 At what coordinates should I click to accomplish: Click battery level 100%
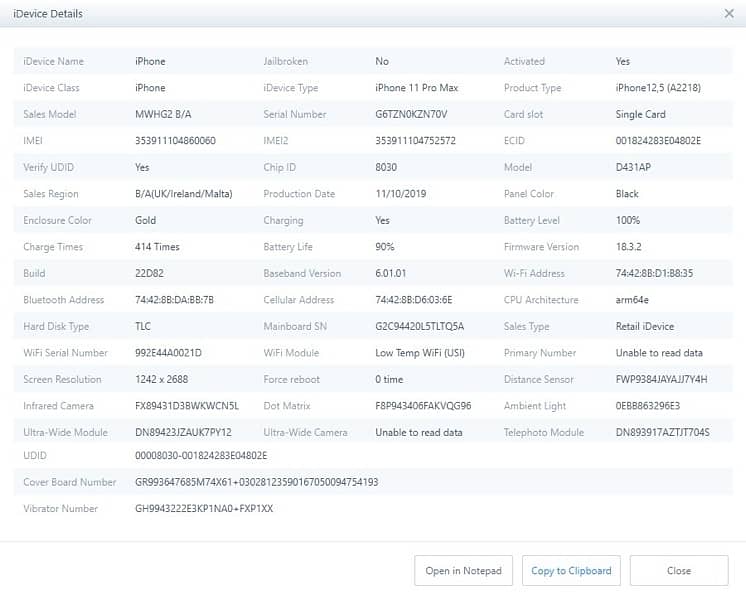click(628, 220)
